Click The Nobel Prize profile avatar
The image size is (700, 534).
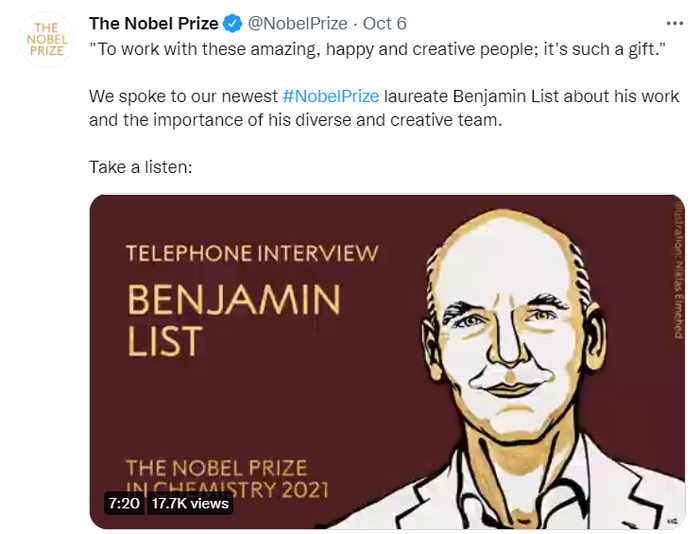pyautogui.click(x=44, y=40)
